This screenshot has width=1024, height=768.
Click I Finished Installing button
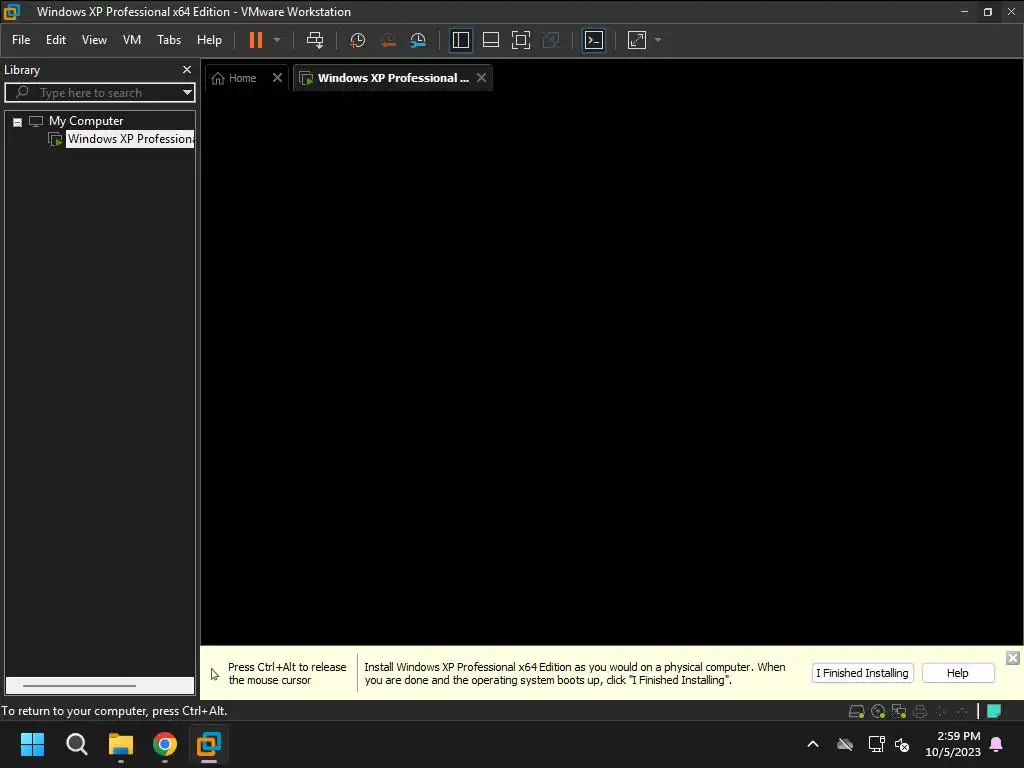[x=862, y=673]
